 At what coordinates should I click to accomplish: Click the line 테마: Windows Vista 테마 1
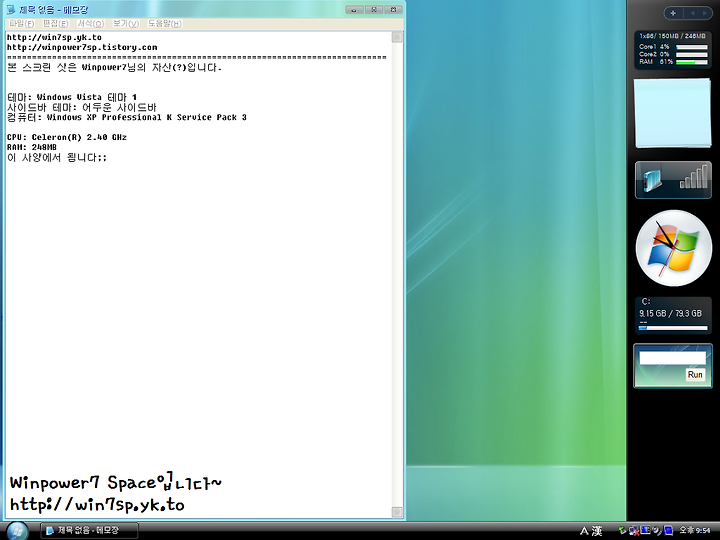pos(72,97)
